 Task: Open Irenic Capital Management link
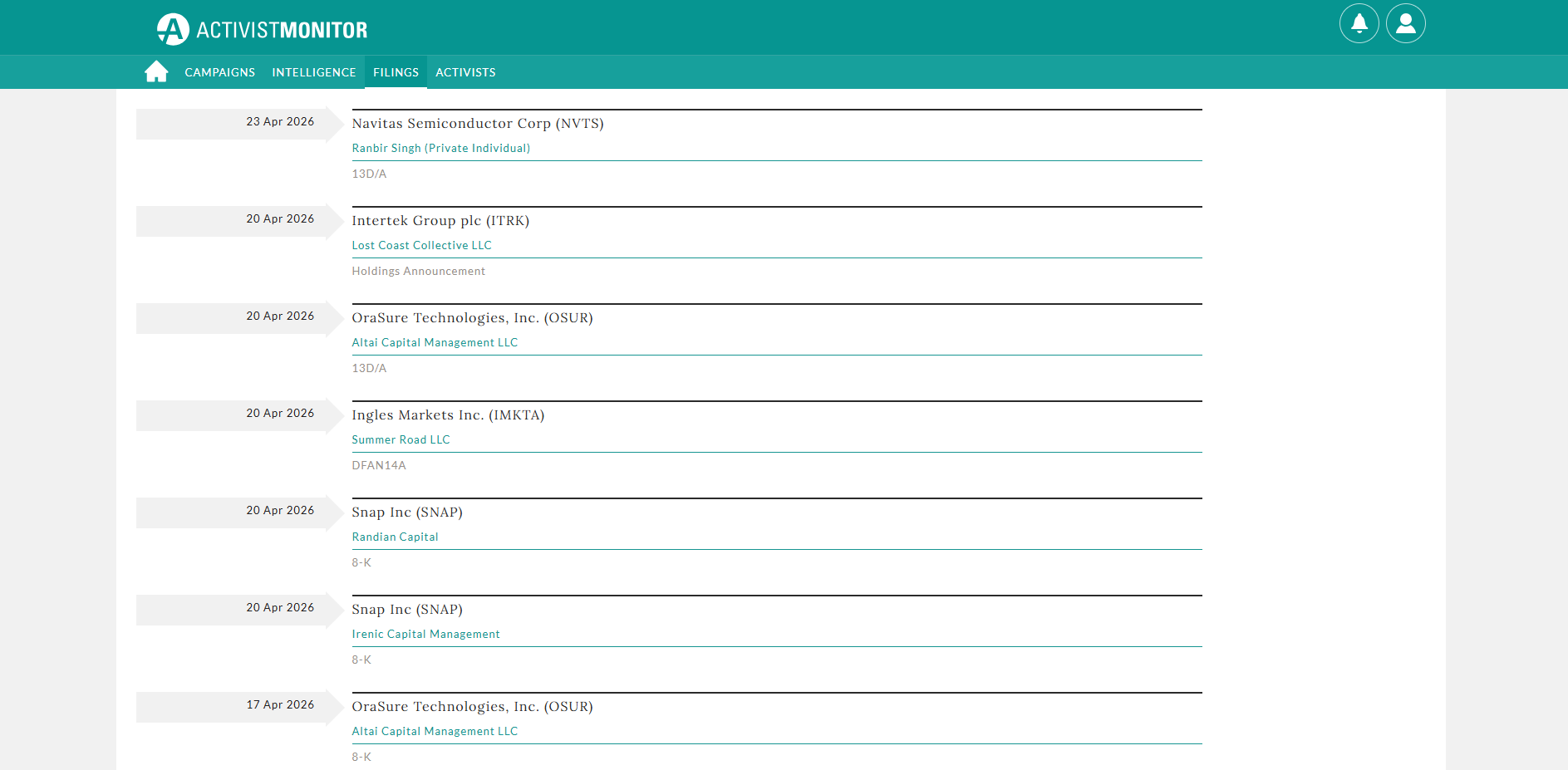point(425,634)
